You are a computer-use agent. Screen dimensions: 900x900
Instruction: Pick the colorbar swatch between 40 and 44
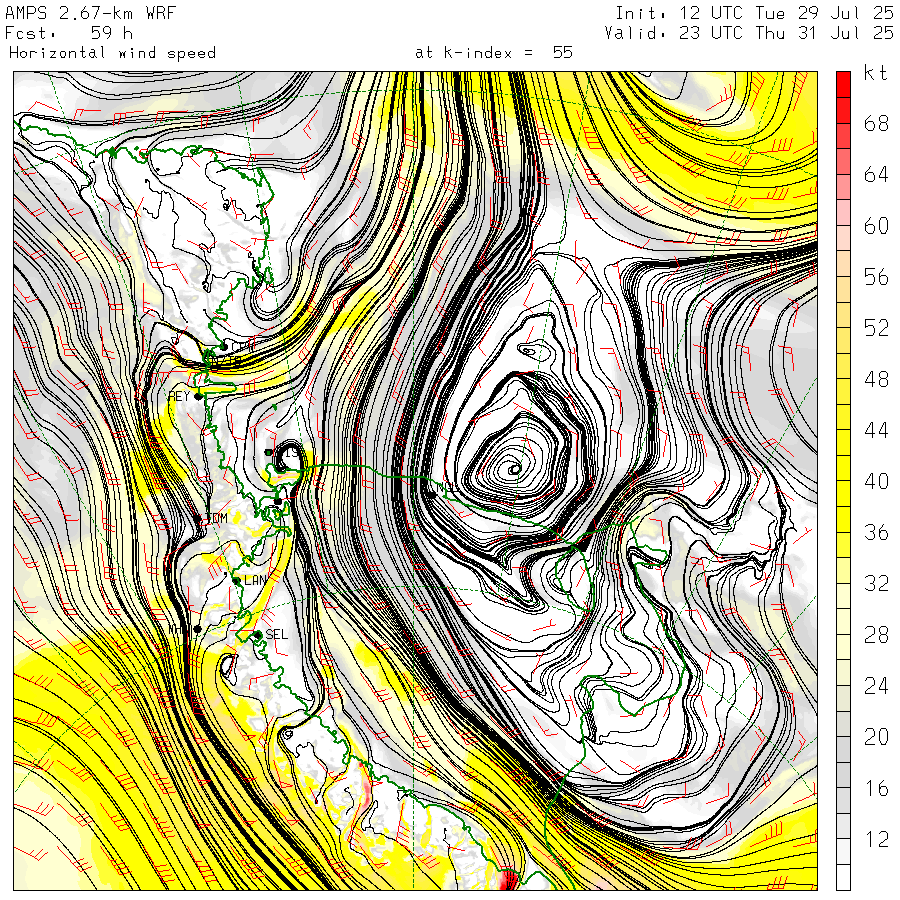(x=843, y=468)
